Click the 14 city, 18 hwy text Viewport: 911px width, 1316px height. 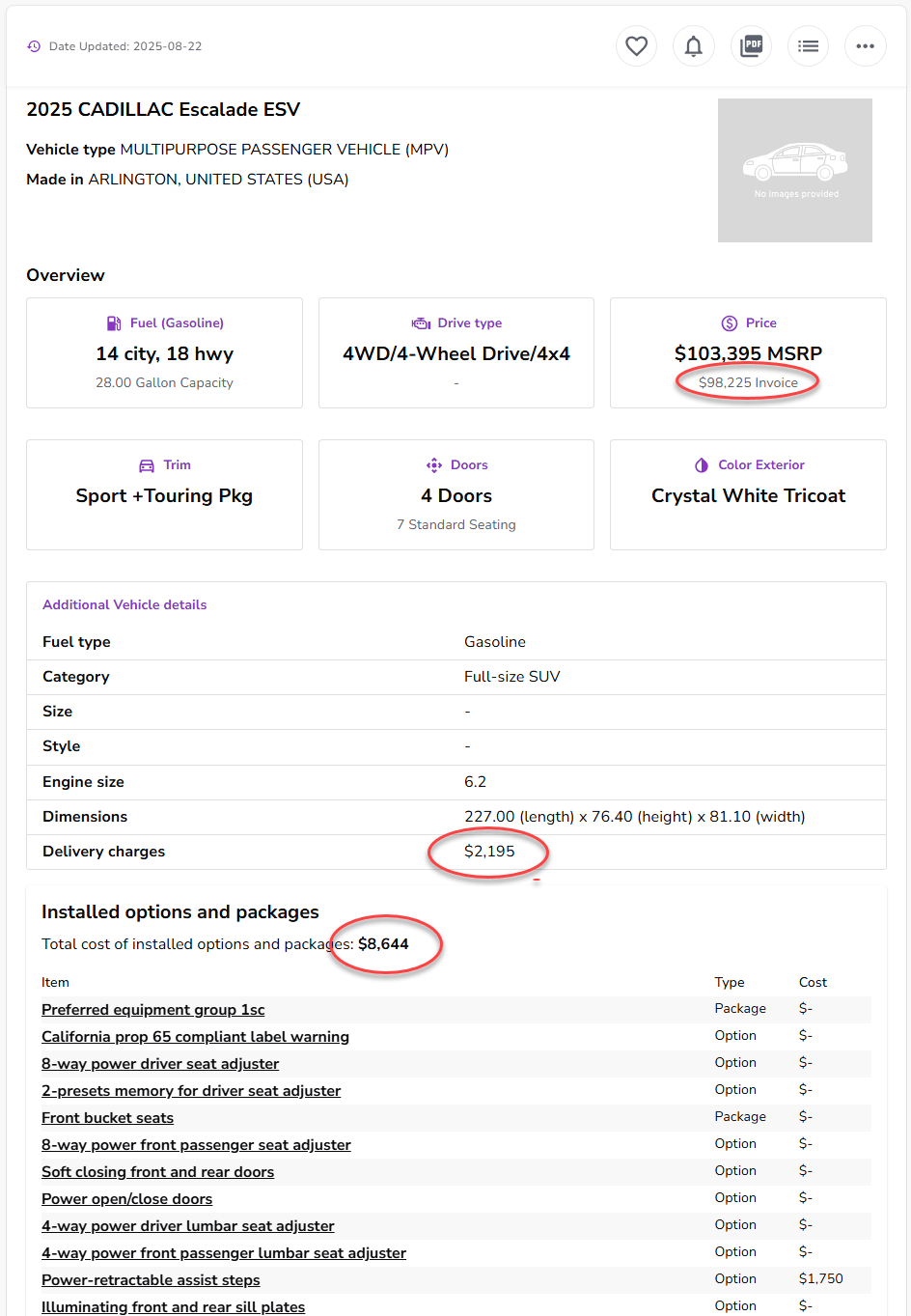tap(164, 353)
